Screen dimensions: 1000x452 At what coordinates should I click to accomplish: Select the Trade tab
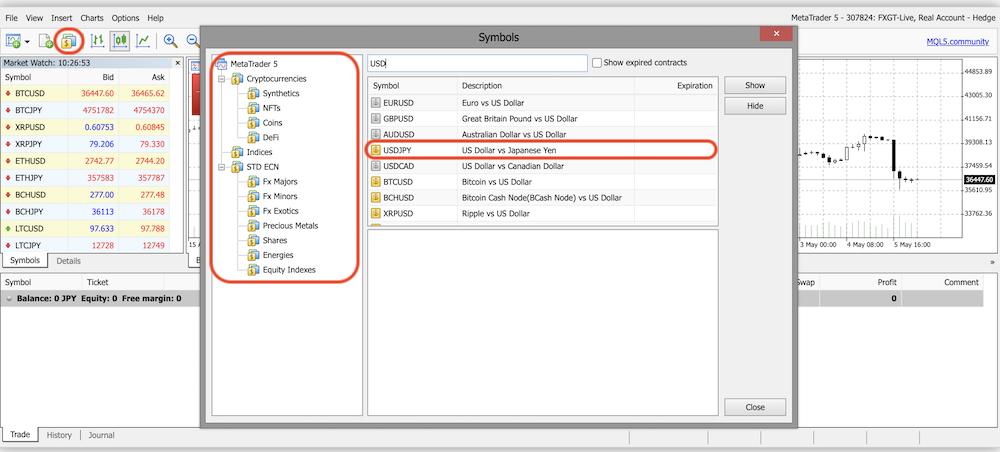(x=20, y=435)
